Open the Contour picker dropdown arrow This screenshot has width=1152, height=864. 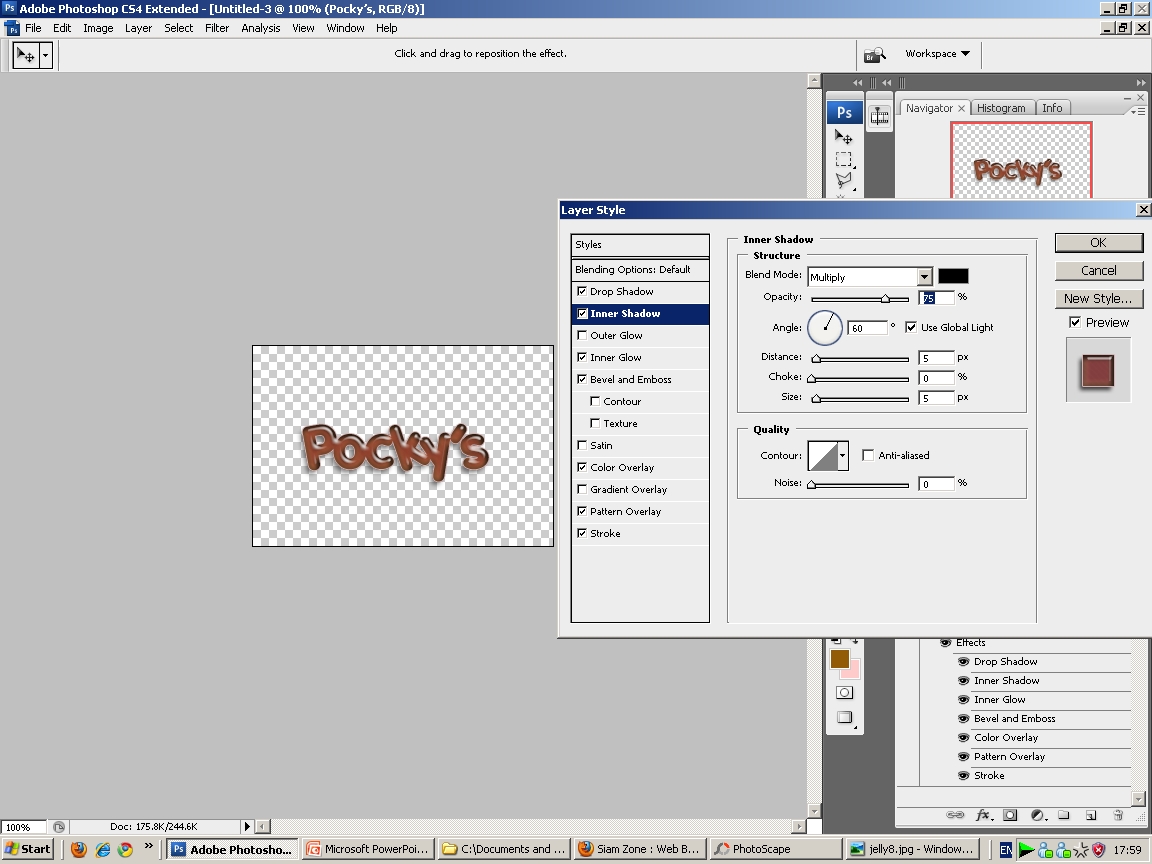843,456
